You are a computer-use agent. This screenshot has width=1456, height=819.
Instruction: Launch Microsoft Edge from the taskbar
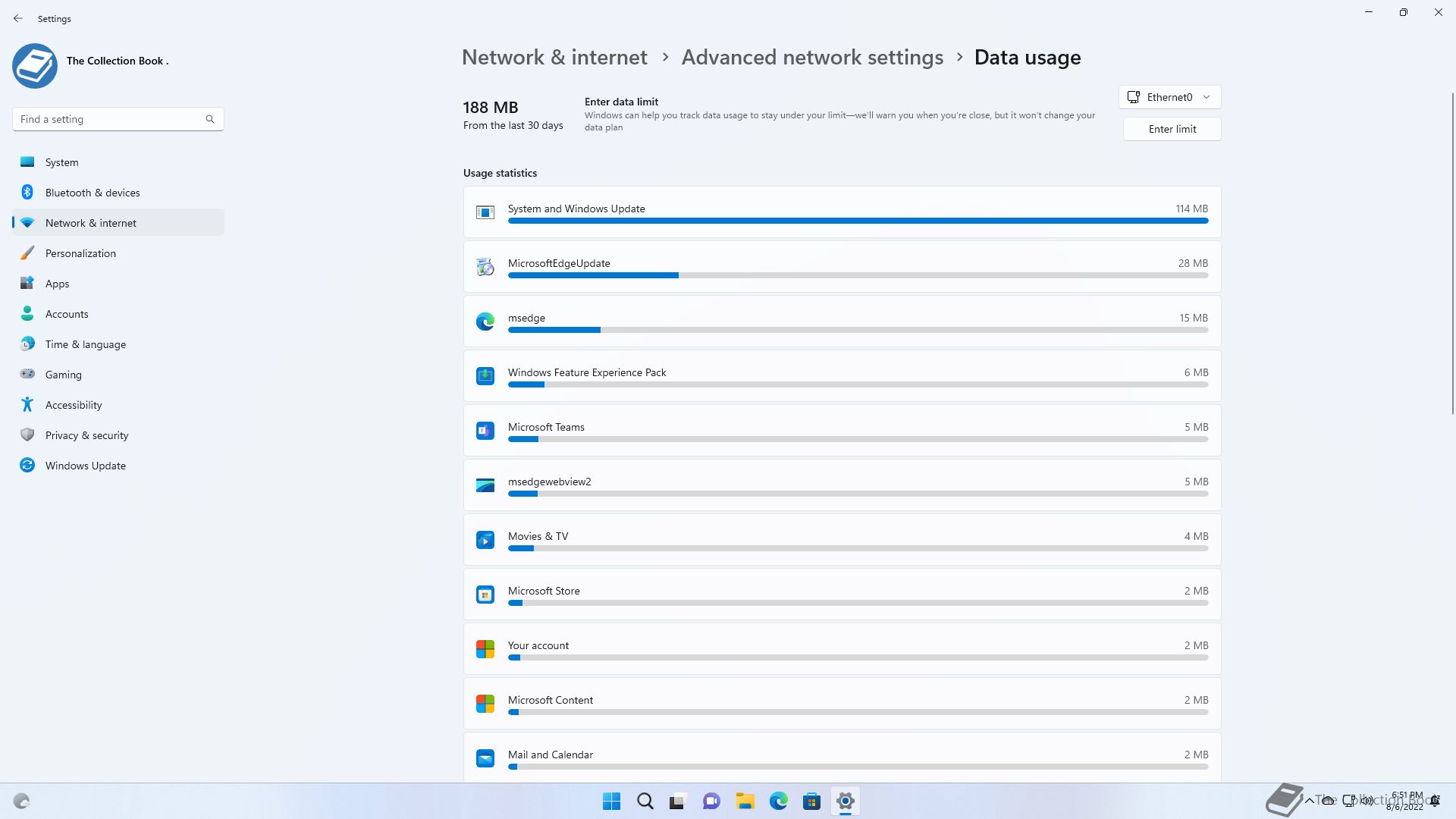click(x=778, y=801)
